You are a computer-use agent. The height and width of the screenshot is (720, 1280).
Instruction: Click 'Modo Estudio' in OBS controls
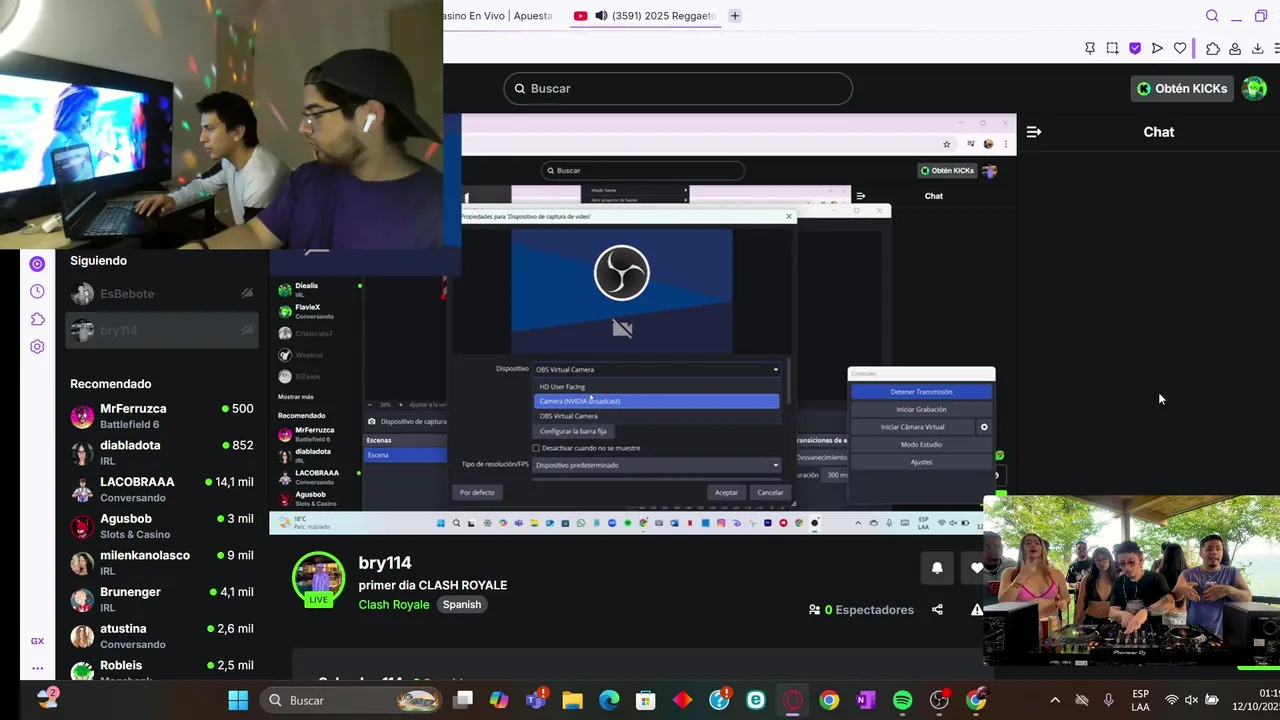921,444
